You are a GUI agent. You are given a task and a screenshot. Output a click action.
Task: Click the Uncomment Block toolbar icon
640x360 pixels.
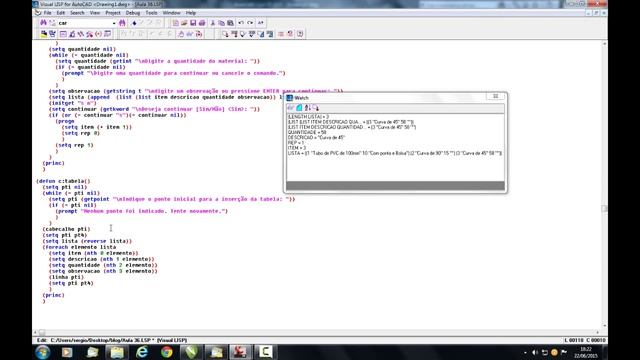click(290, 34)
